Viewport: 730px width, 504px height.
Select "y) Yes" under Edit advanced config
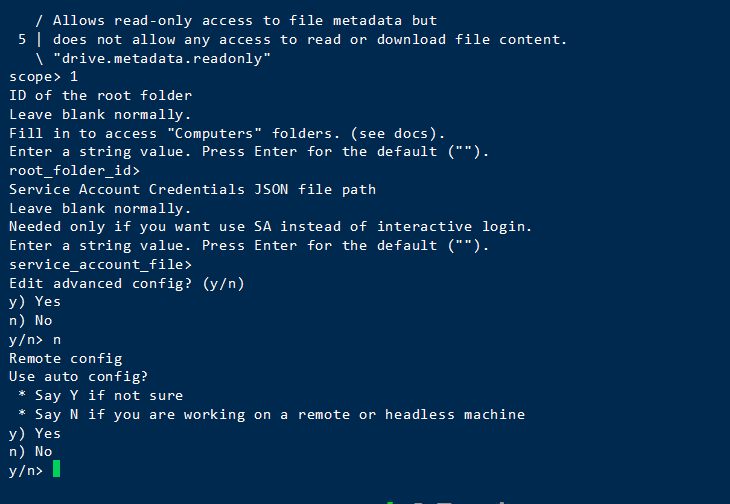point(35,302)
